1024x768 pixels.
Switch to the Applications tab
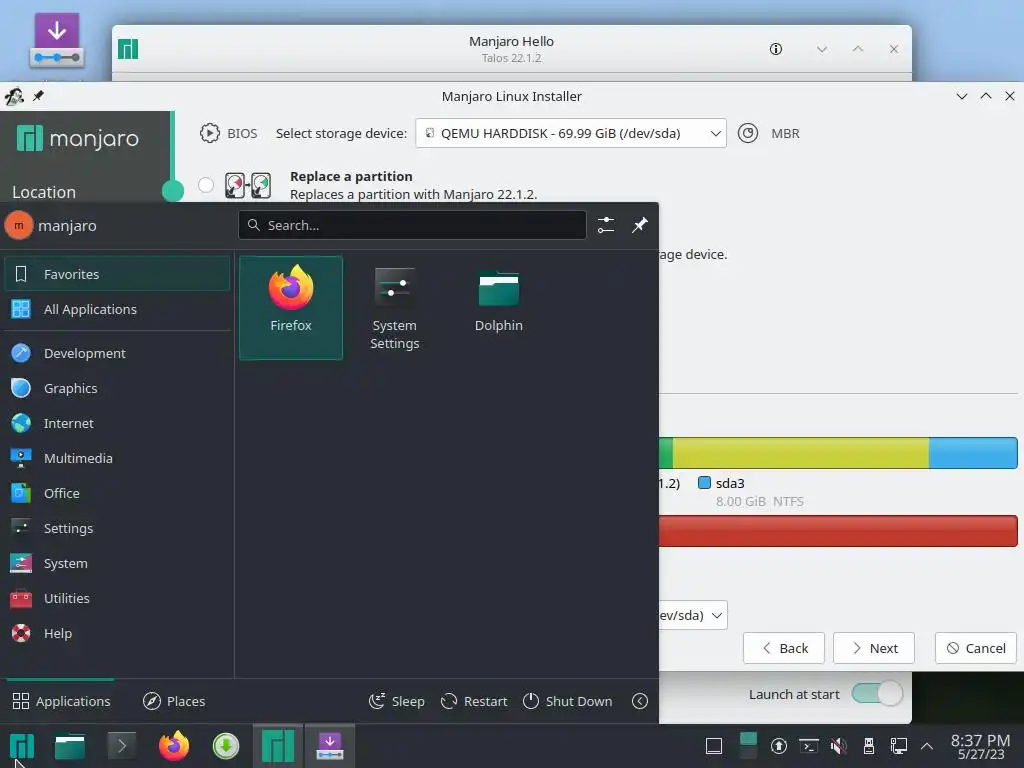click(x=61, y=701)
